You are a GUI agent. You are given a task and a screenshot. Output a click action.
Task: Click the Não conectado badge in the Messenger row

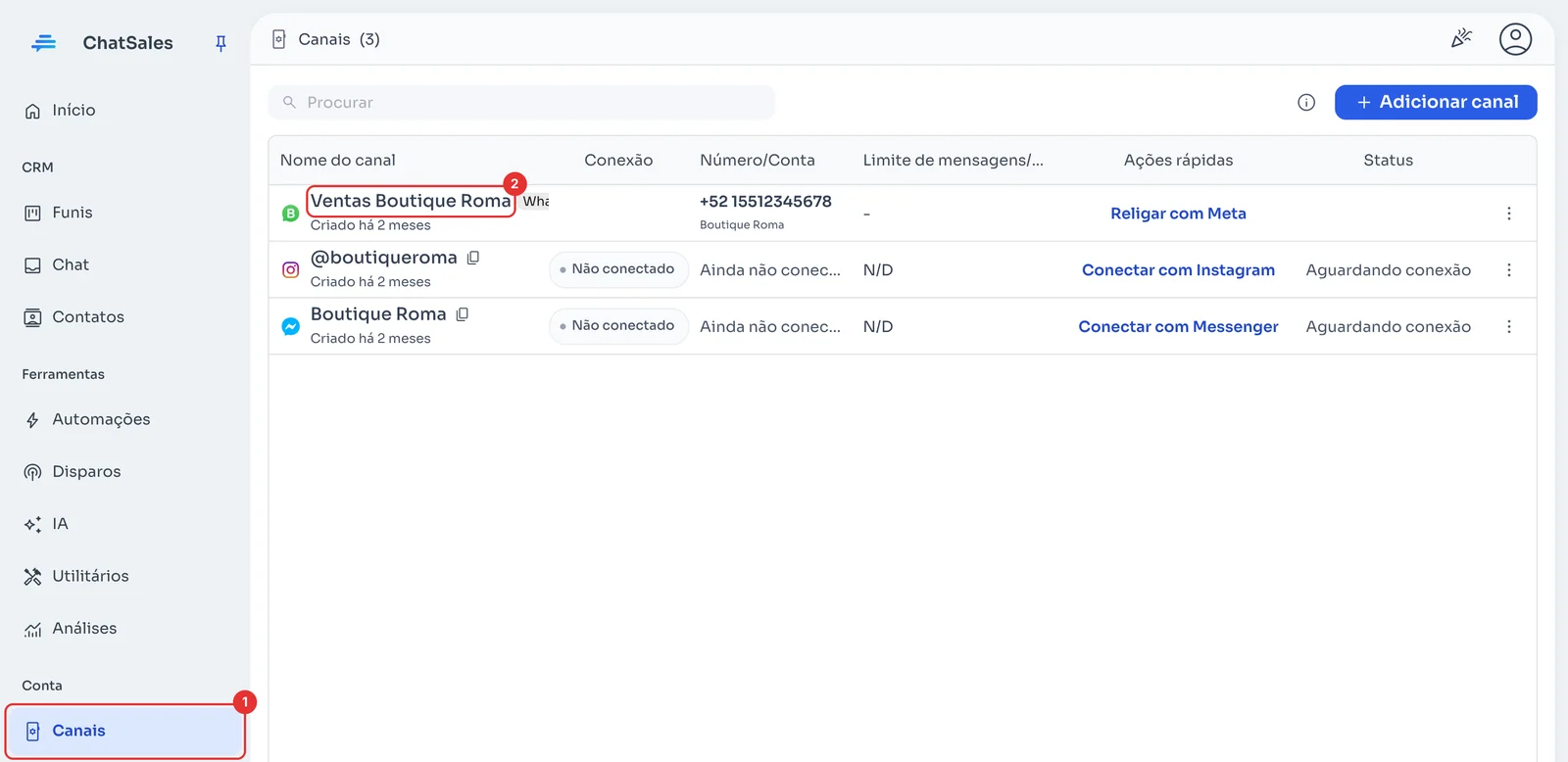click(618, 326)
